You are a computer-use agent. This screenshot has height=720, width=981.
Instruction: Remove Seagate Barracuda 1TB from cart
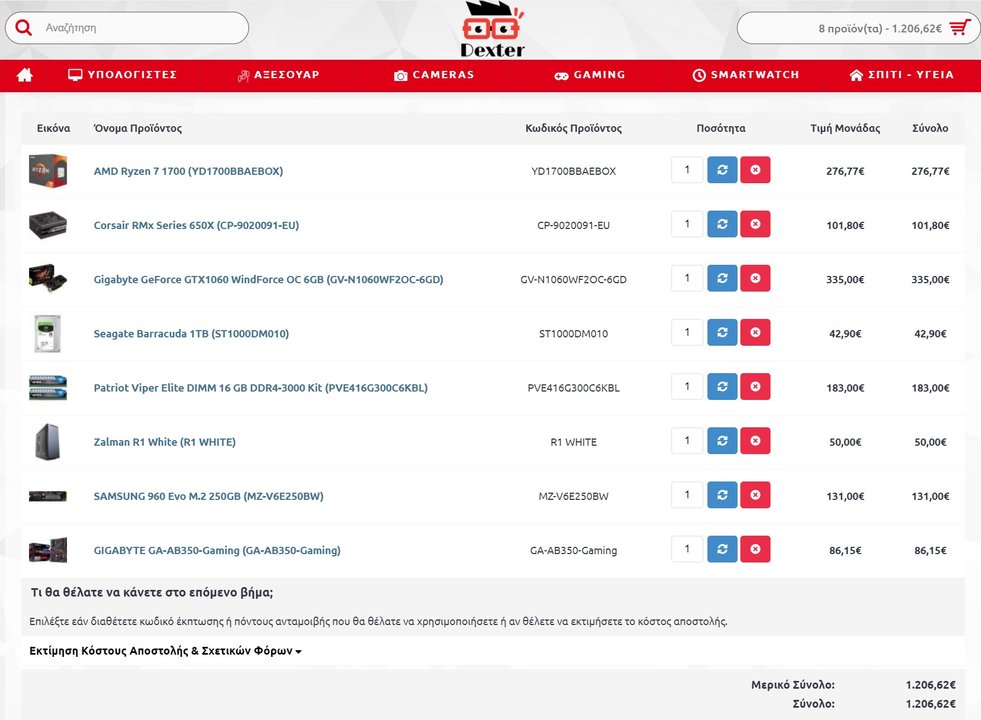(x=755, y=332)
